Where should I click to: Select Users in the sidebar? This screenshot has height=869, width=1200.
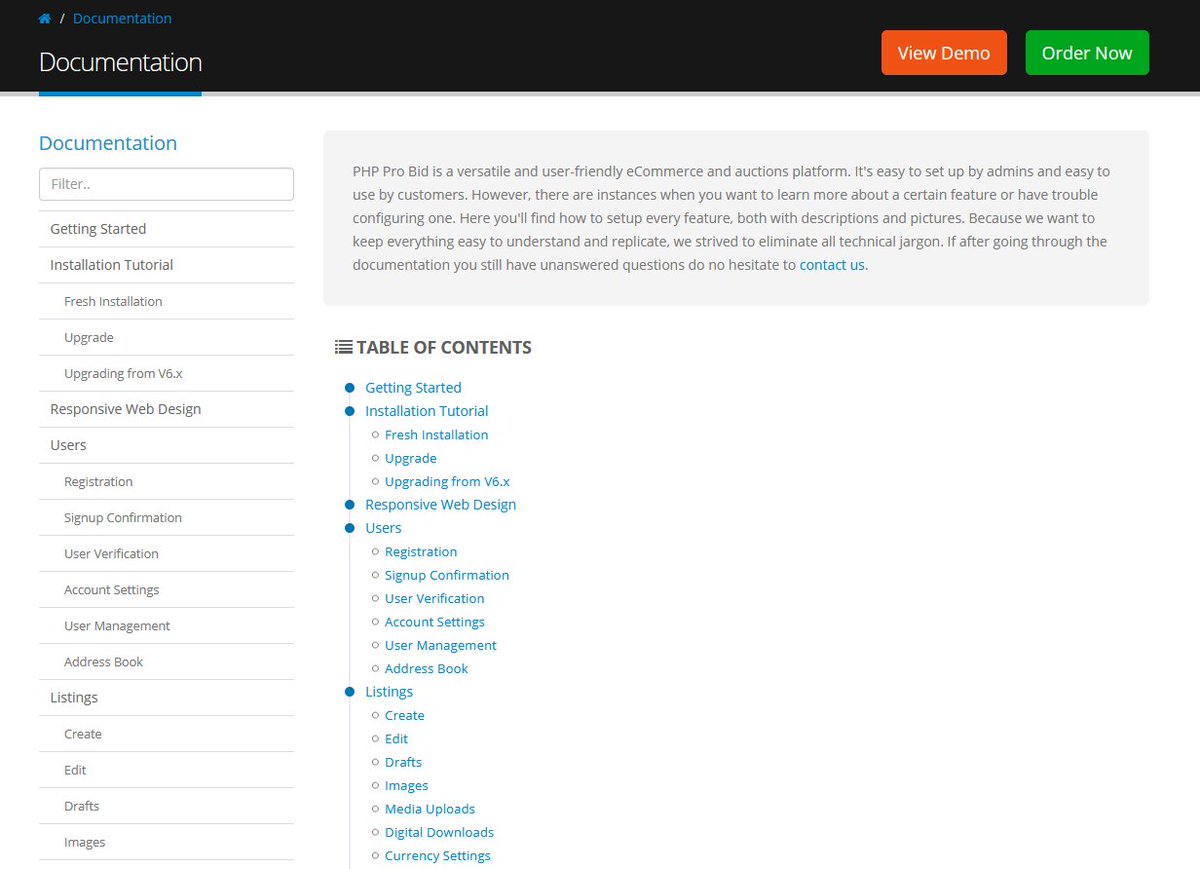click(166, 445)
